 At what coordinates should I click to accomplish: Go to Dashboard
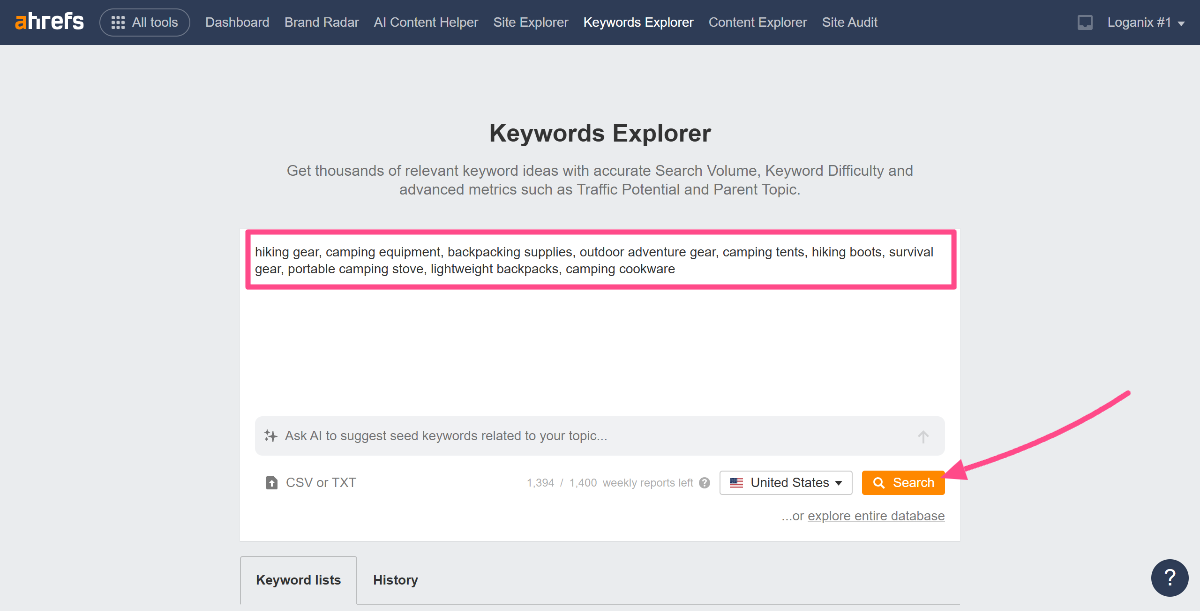point(237,22)
